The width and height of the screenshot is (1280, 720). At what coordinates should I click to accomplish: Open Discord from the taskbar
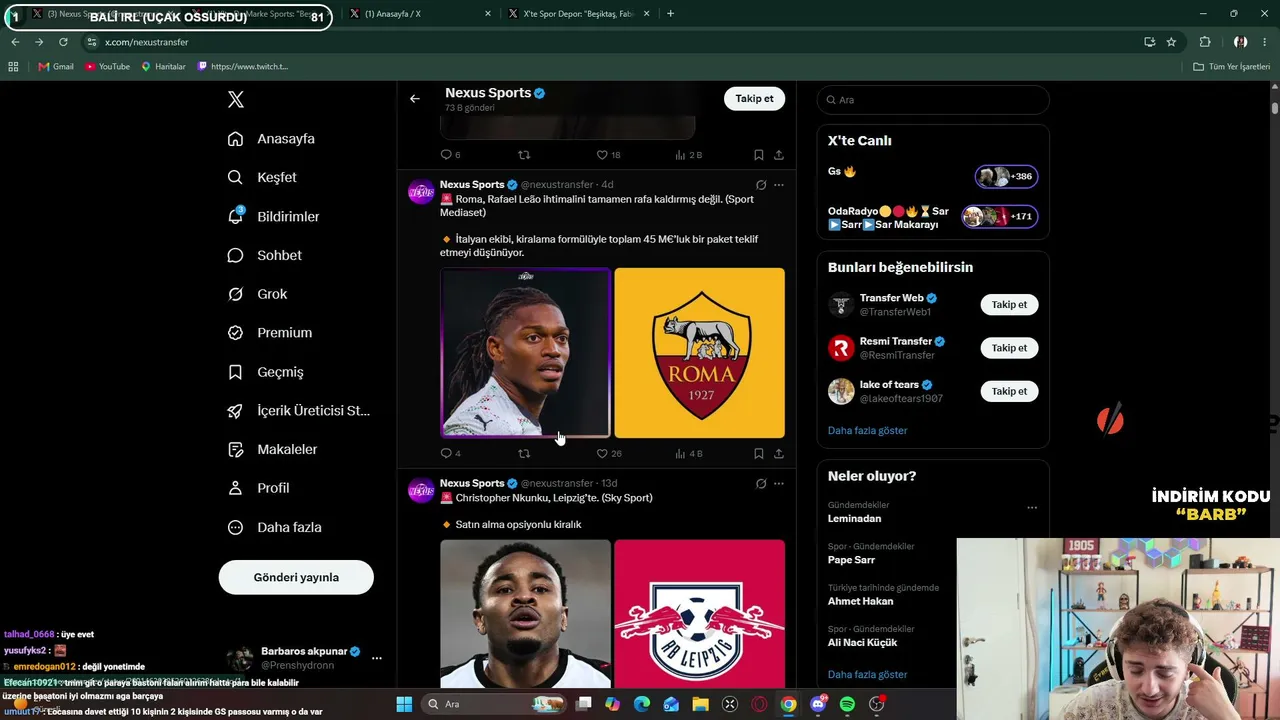[818, 704]
